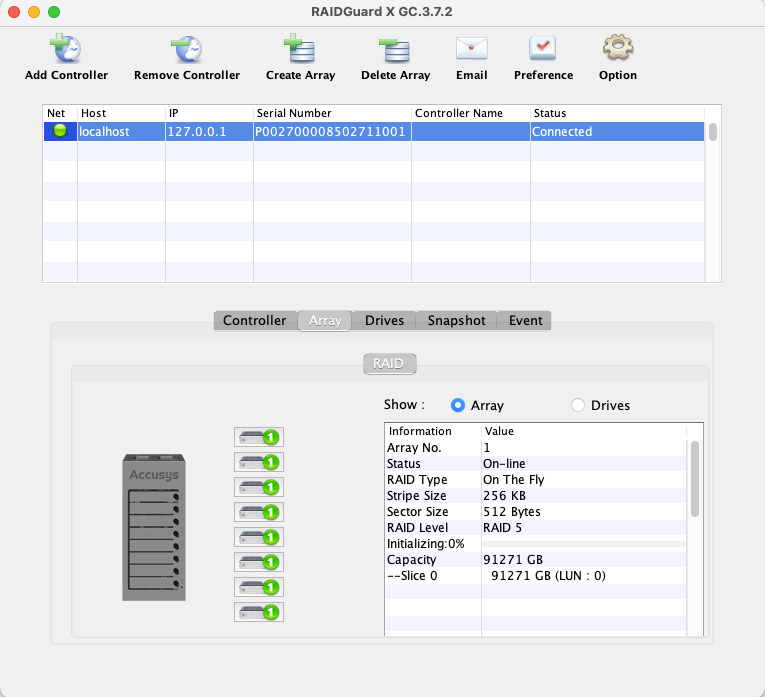Switch to the Event tab
765x697 pixels.
point(525,320)
